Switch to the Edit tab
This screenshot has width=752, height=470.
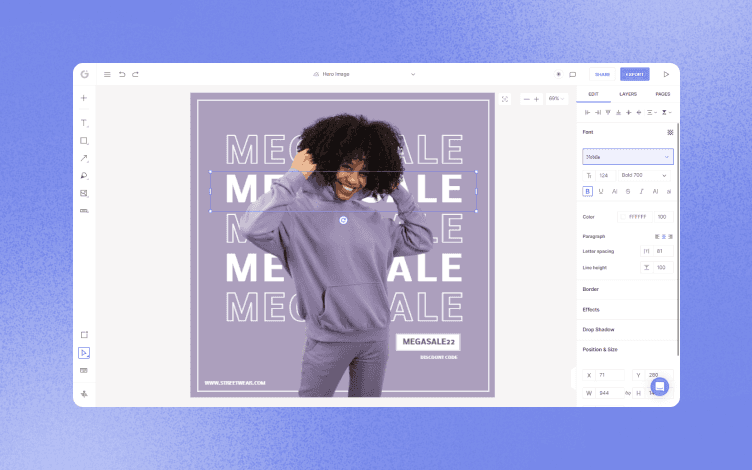593,94
